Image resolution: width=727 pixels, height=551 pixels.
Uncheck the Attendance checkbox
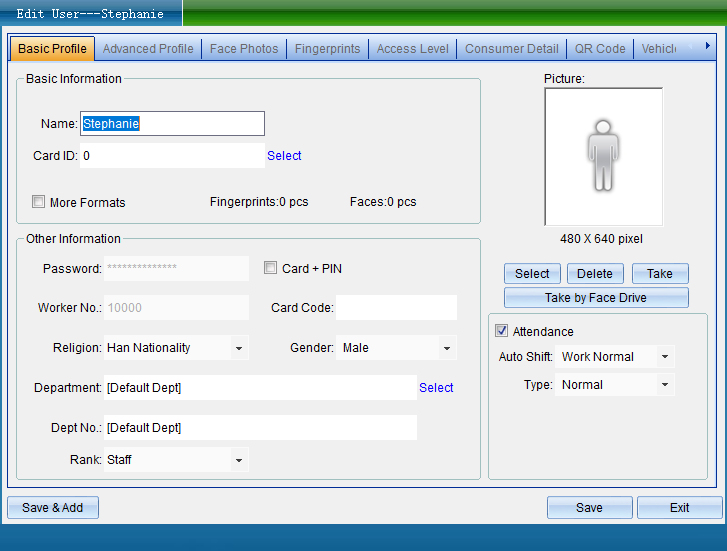click(502, 331)
